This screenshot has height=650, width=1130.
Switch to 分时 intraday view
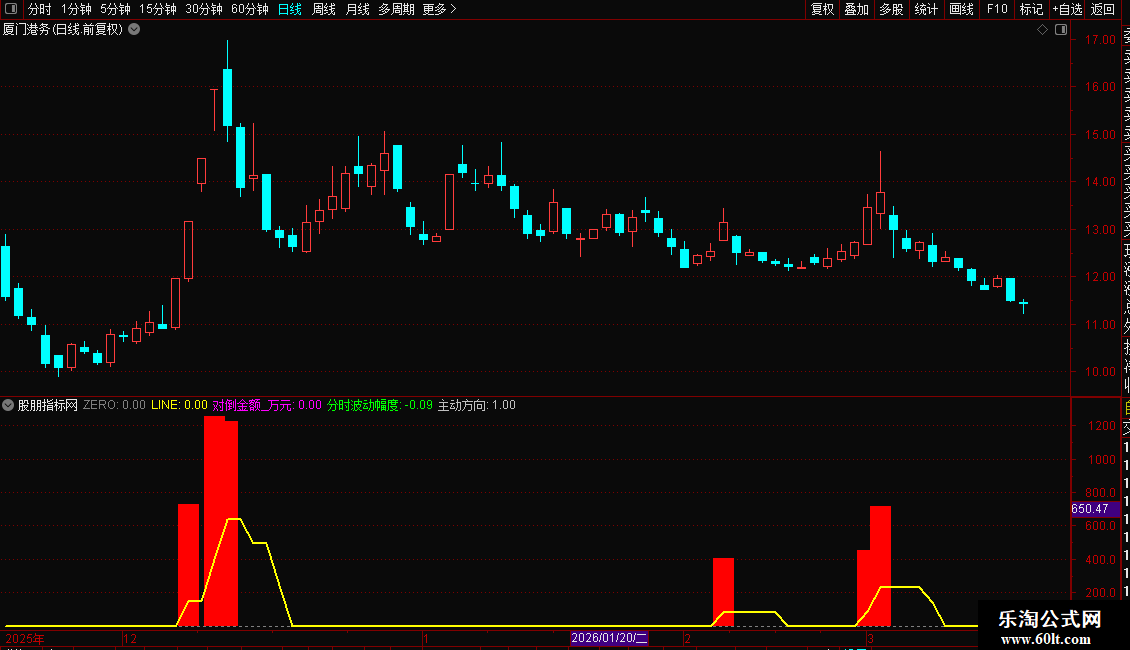(40, 9)
